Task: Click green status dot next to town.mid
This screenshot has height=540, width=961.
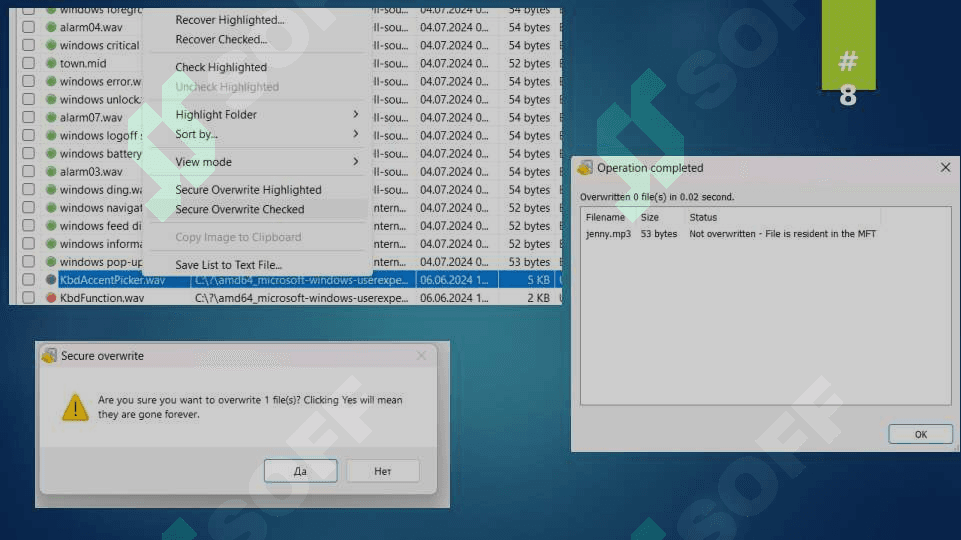Action: (52, 64)
